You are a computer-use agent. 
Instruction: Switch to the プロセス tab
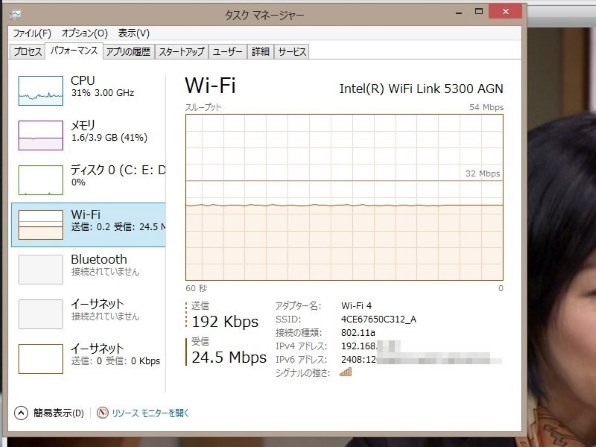(x=27, y=52)
